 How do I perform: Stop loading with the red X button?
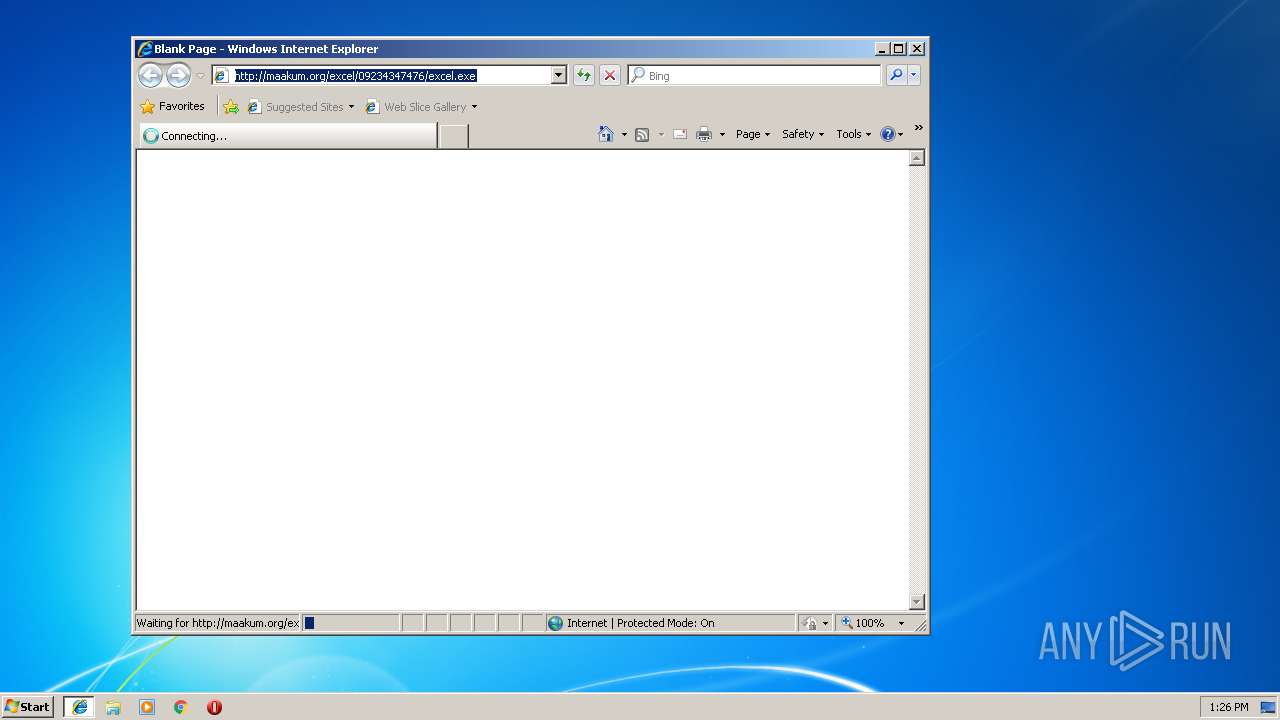[x=610, y=75]
